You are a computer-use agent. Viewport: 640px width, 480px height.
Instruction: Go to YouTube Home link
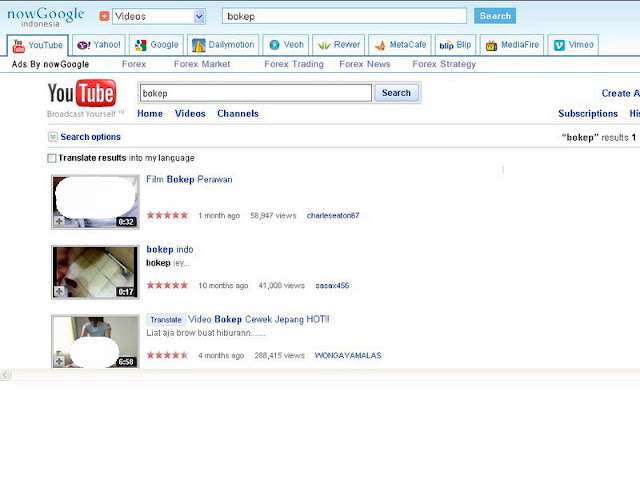(150, 113)
